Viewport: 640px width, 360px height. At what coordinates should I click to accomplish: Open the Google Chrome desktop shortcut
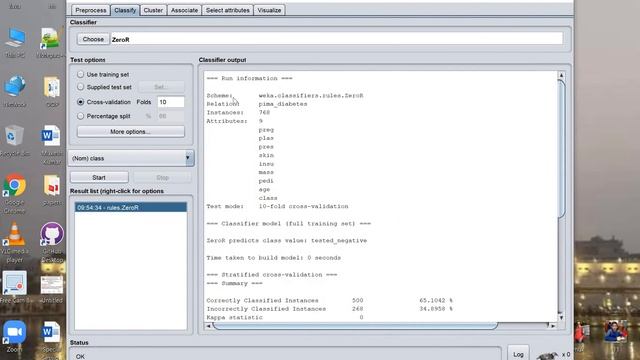(15, 194)
